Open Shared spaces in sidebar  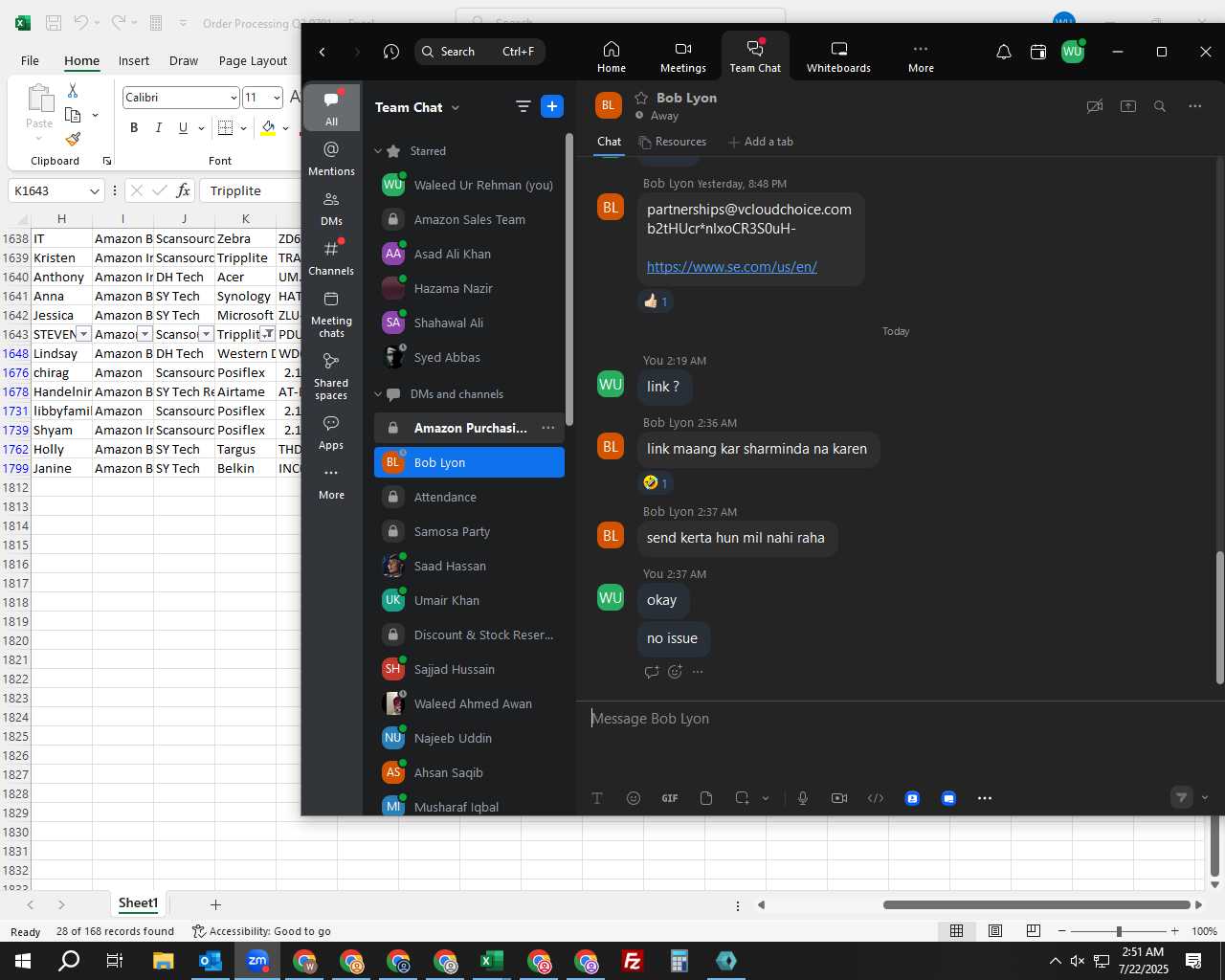click(x=331, y=376)
